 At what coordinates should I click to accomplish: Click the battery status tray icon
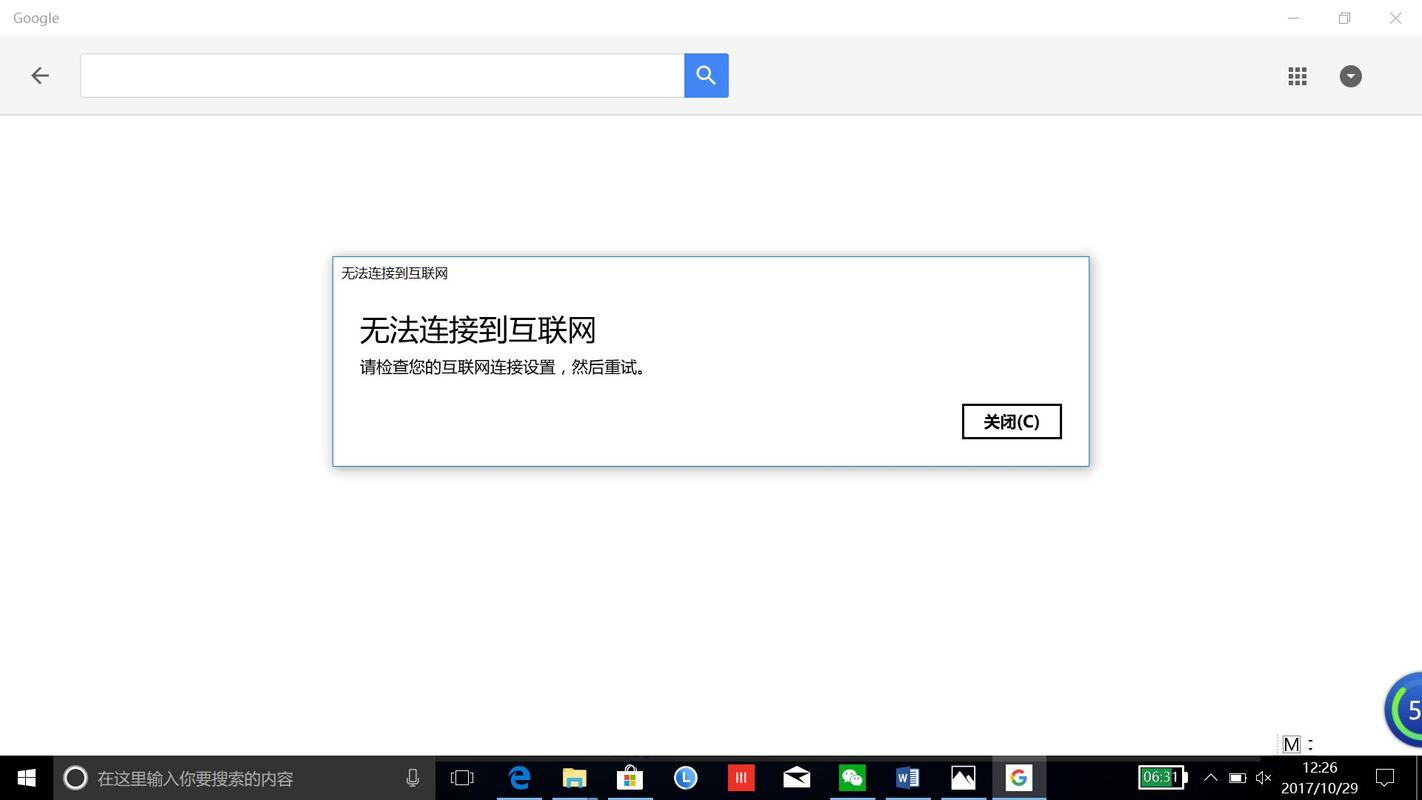point(1237,778)
